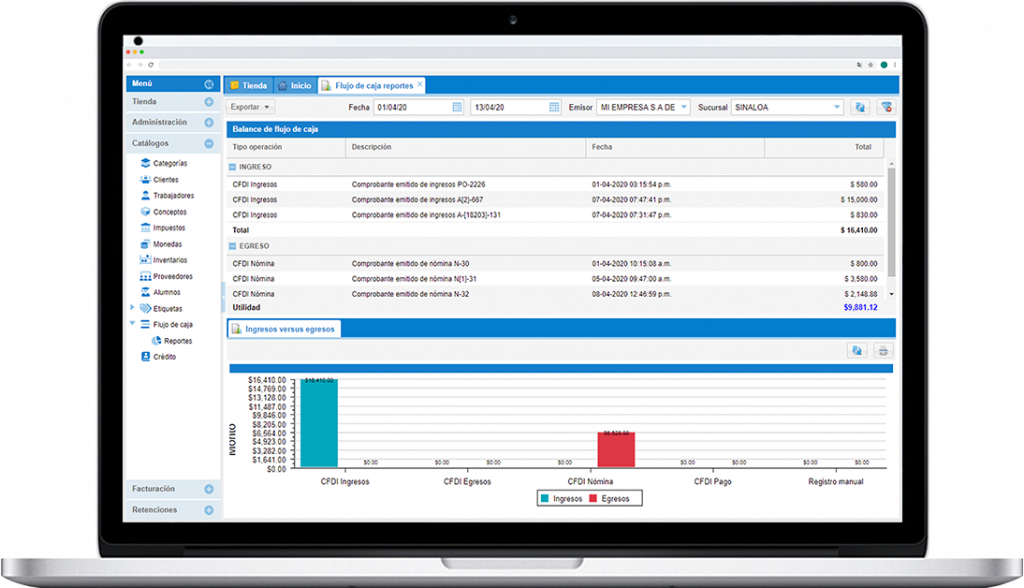Click the Inventarios icon in sidebar

[x=146, y=260]
